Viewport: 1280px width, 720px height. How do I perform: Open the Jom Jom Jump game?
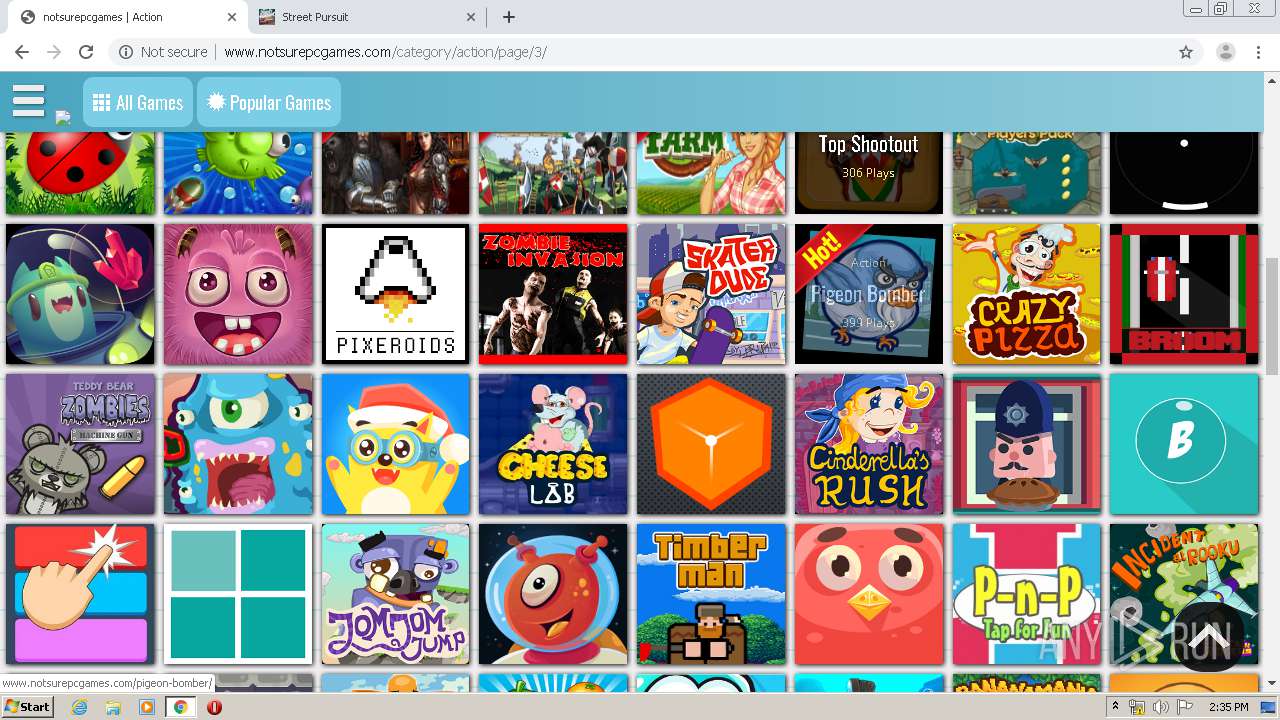396,594
